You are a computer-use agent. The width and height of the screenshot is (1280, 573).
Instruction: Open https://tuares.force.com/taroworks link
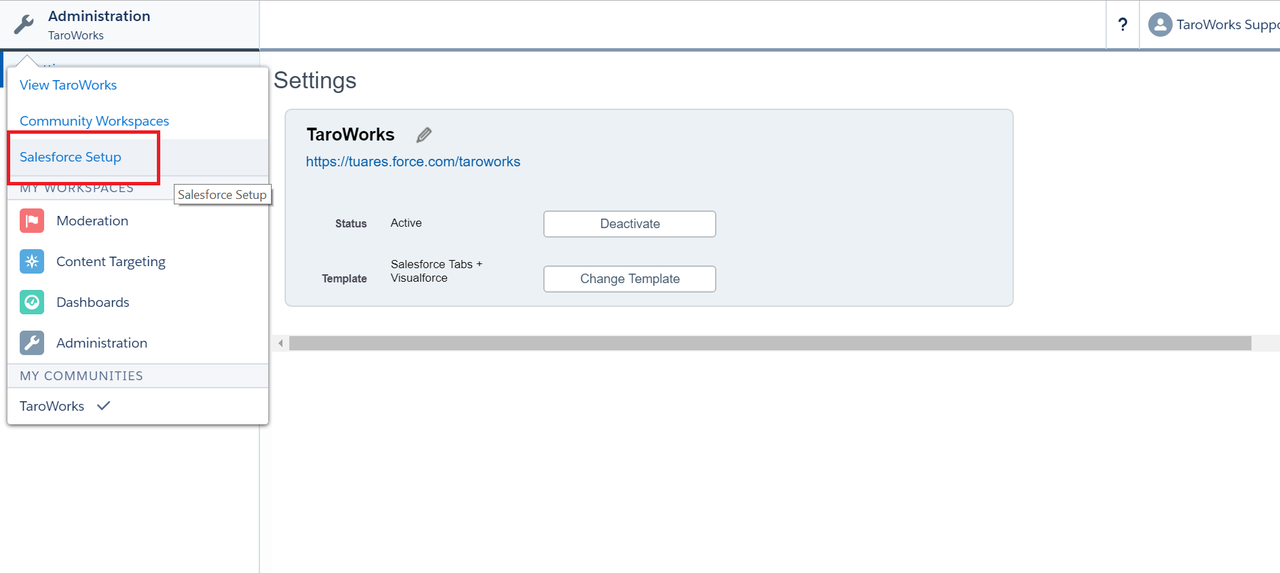click(413, 161)
